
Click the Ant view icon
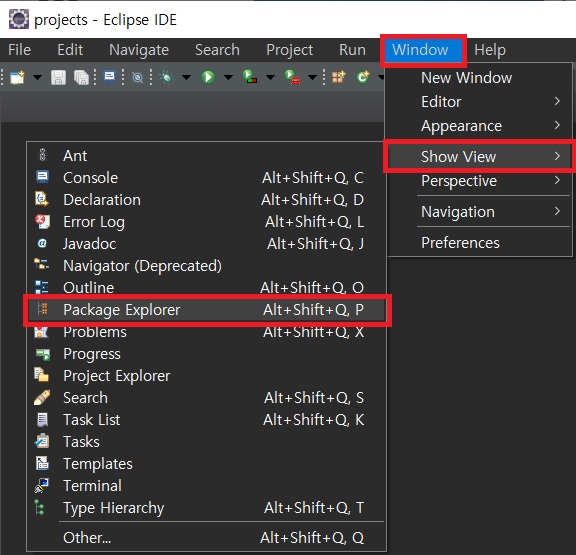(x=42, y=155)
